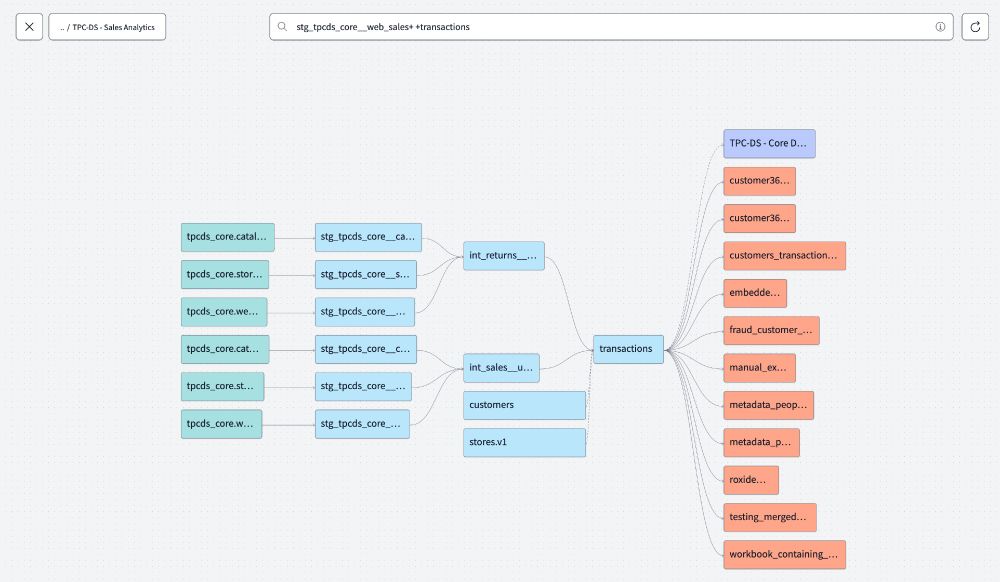Screen dimensions: 1000x582
Task: Open the TPC-DS - Core D… node
Action: point(769,143)
